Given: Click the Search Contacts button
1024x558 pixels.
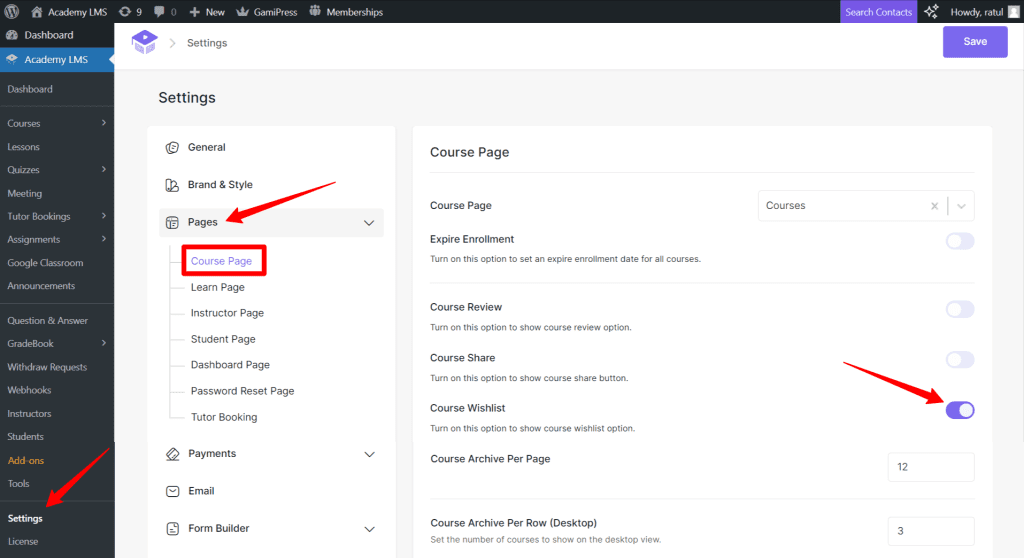Looking at the screenshot, I should coord(878,12).
